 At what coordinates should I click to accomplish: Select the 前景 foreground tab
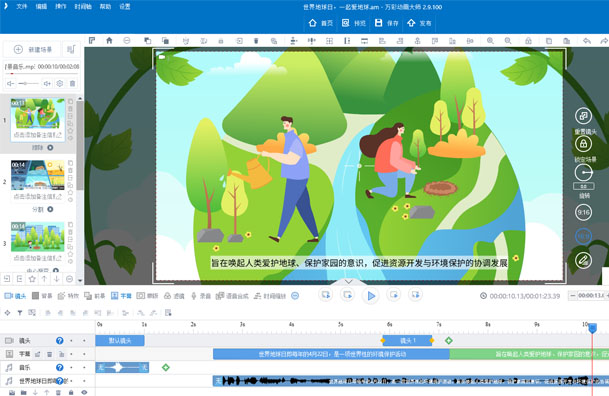(x=95, y=296)
